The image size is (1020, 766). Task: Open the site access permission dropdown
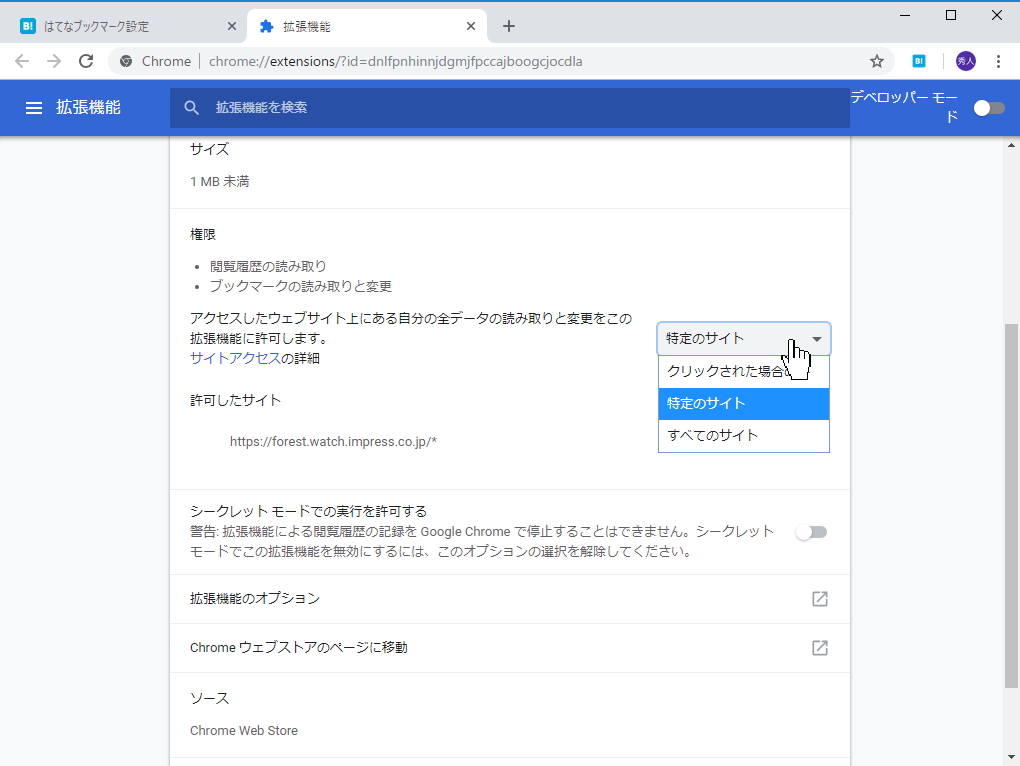[x=743, y=338]
